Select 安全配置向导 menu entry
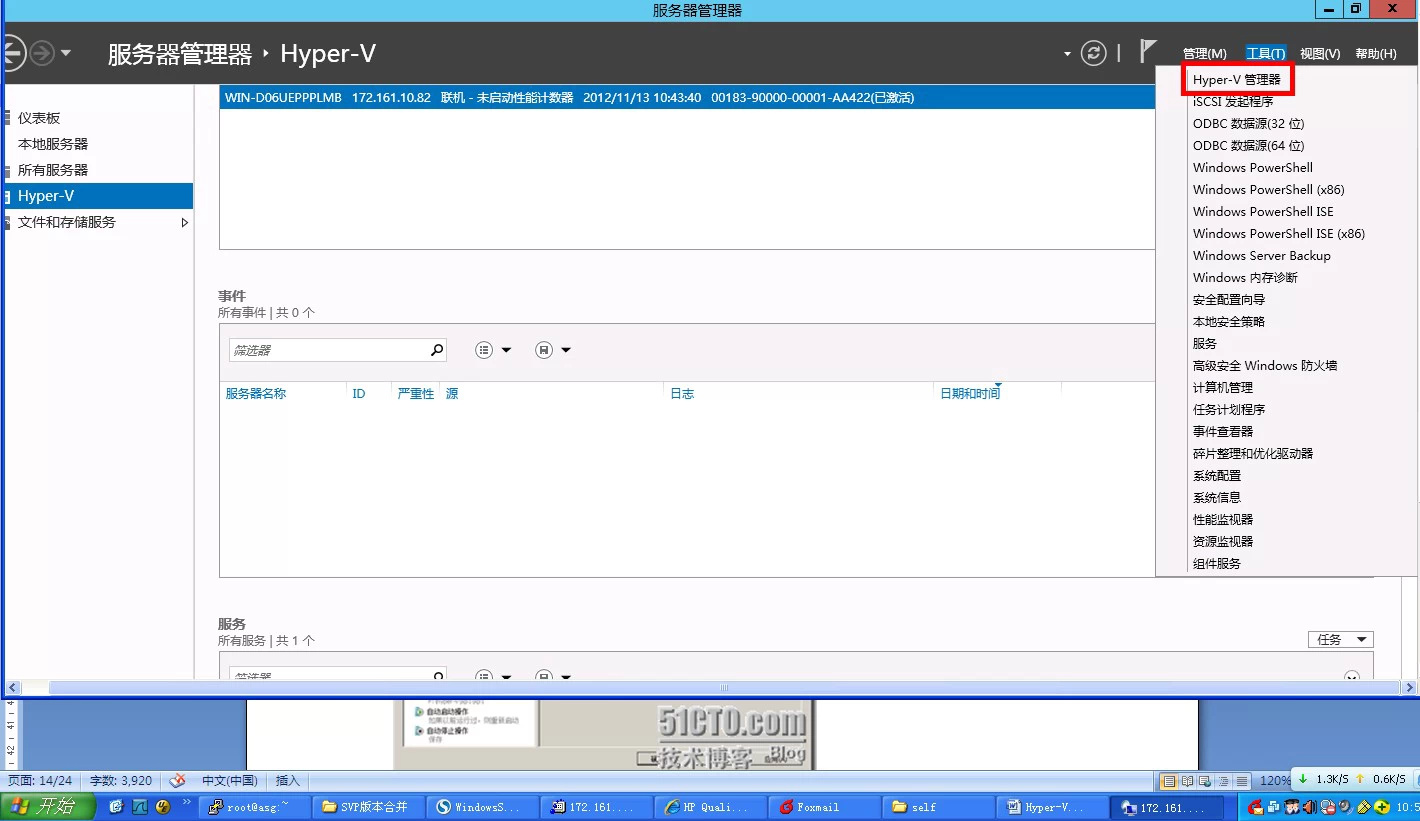This screenshot has height=821, width=1420. pos(1229,300)
